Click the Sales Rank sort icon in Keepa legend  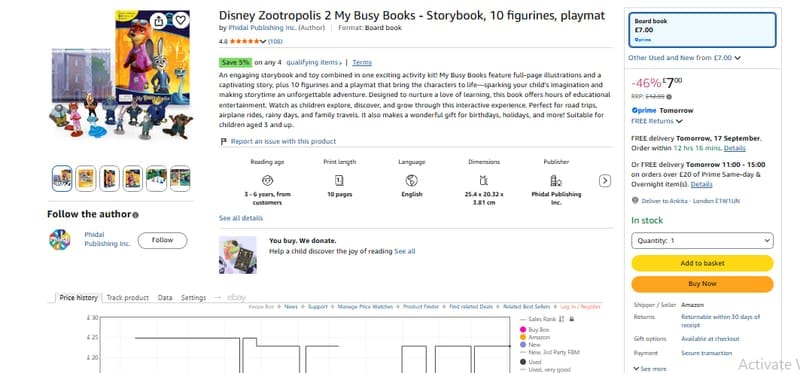tap(561, 319)
